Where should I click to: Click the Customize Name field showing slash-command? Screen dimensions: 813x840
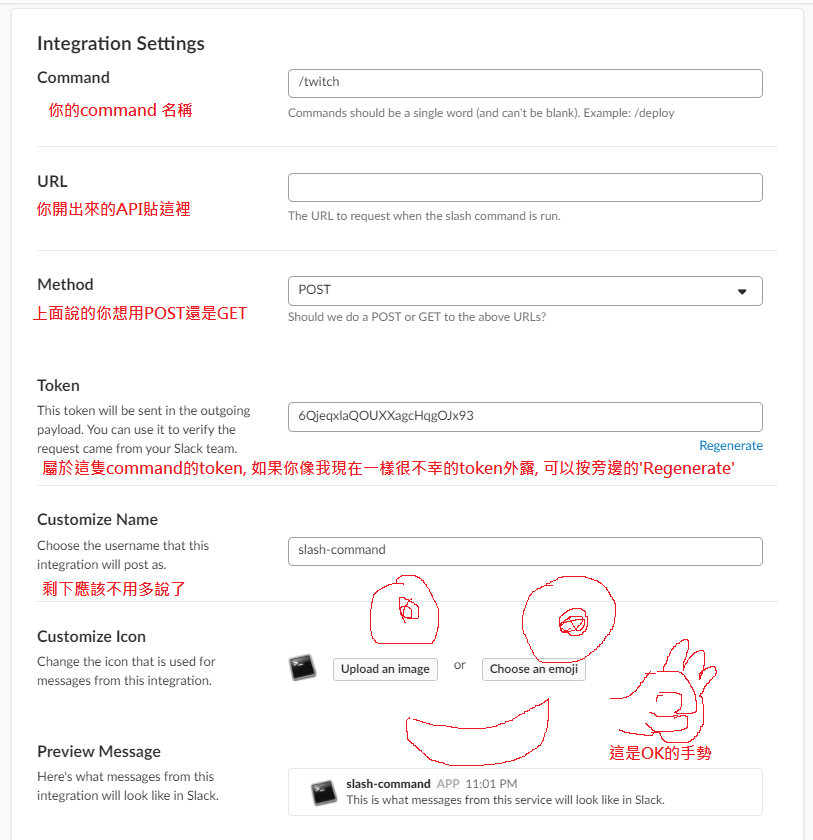525,551
